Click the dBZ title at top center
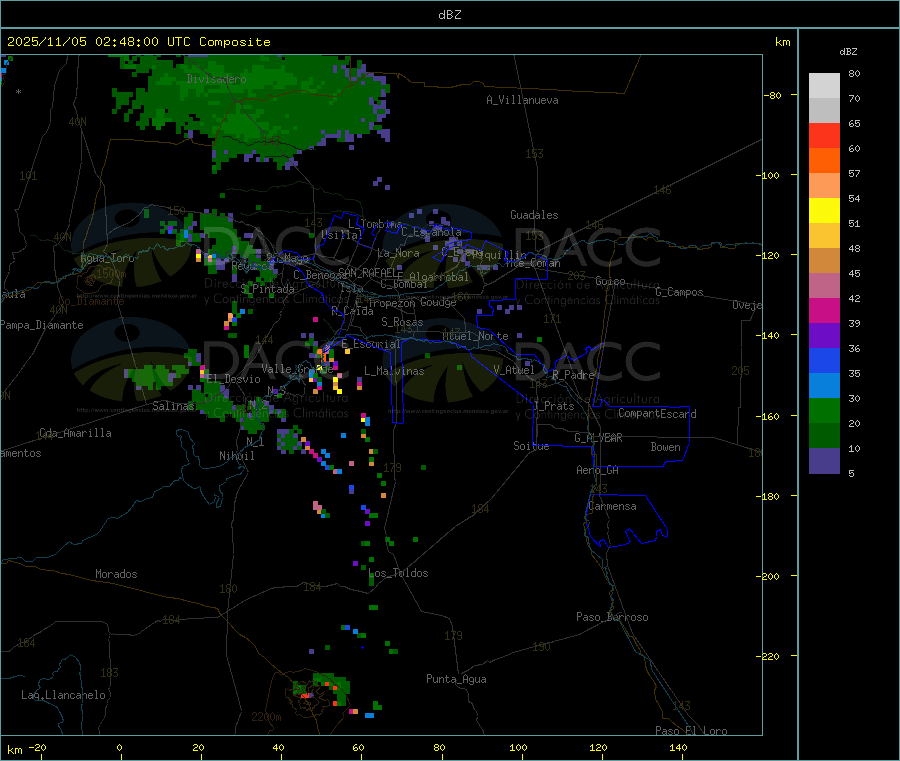This screenshot has width=900, height=761. [449, 15]
